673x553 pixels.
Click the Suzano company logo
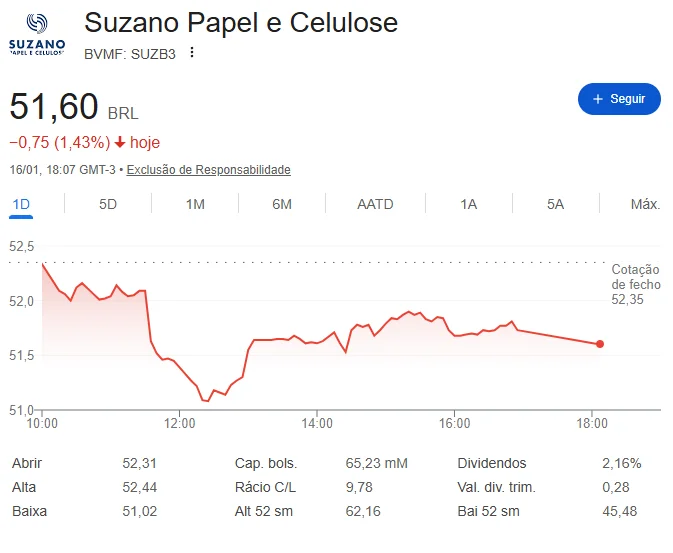(x=37, y=34)
